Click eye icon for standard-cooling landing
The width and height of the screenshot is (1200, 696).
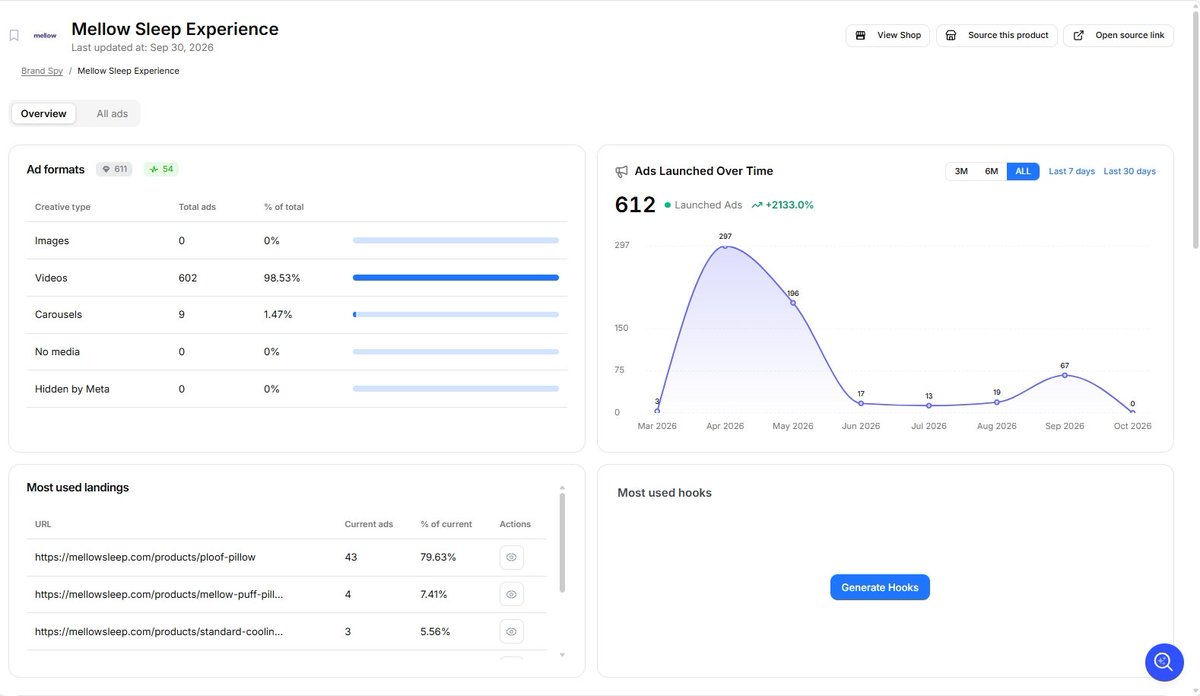tap(511, 632)
